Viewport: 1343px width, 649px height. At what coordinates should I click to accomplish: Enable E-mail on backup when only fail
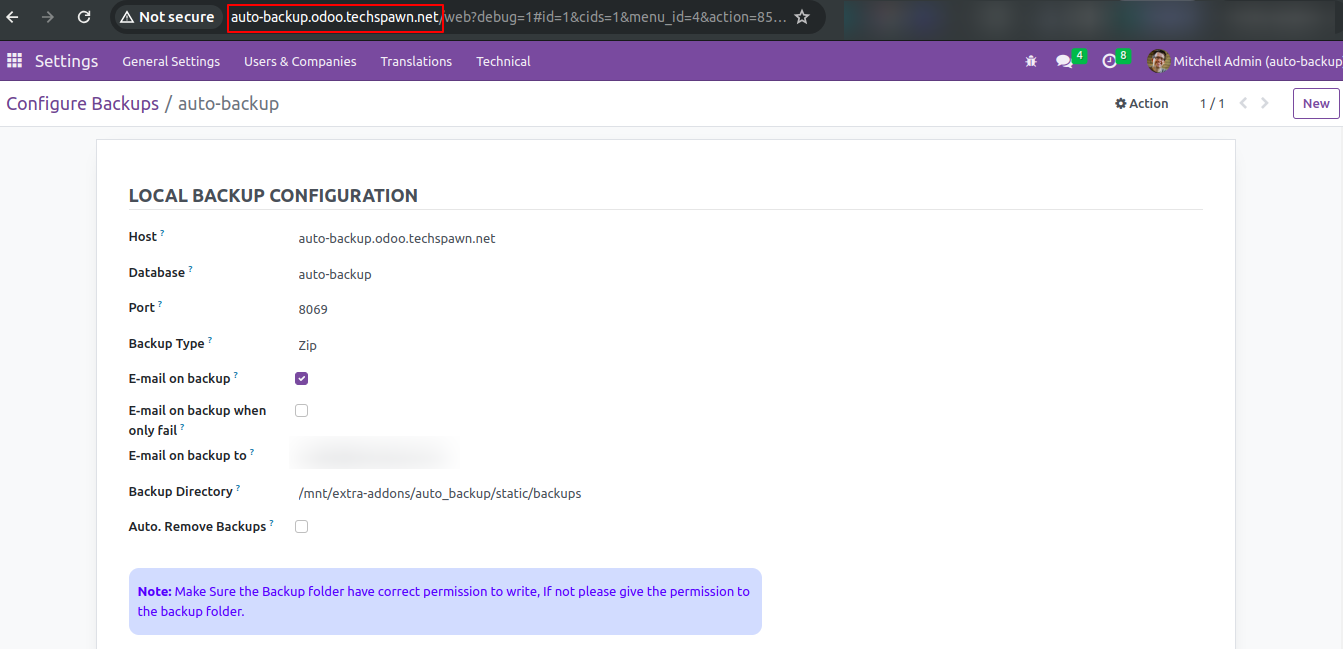click(x=301, y=410)
